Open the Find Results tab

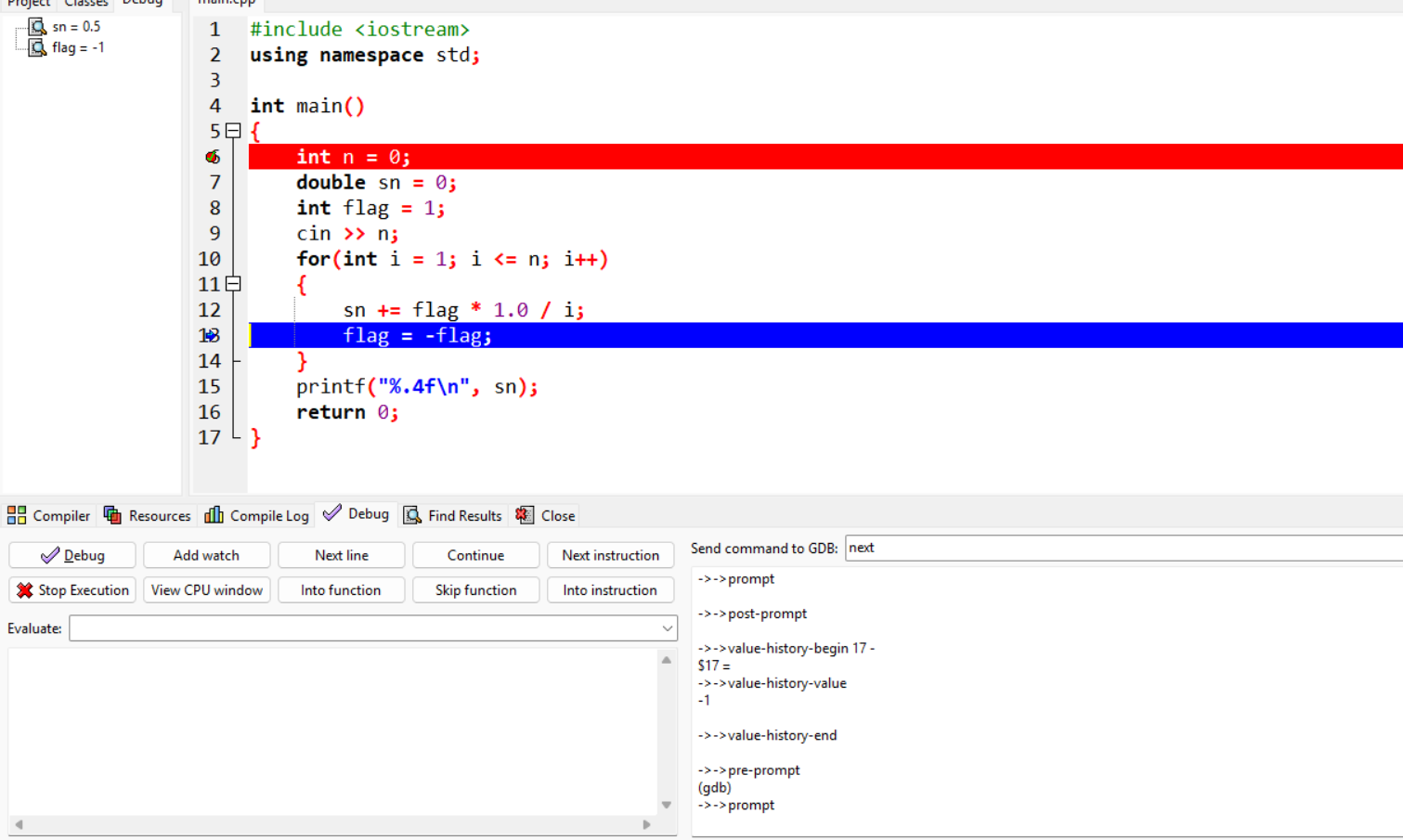[453, 515]
